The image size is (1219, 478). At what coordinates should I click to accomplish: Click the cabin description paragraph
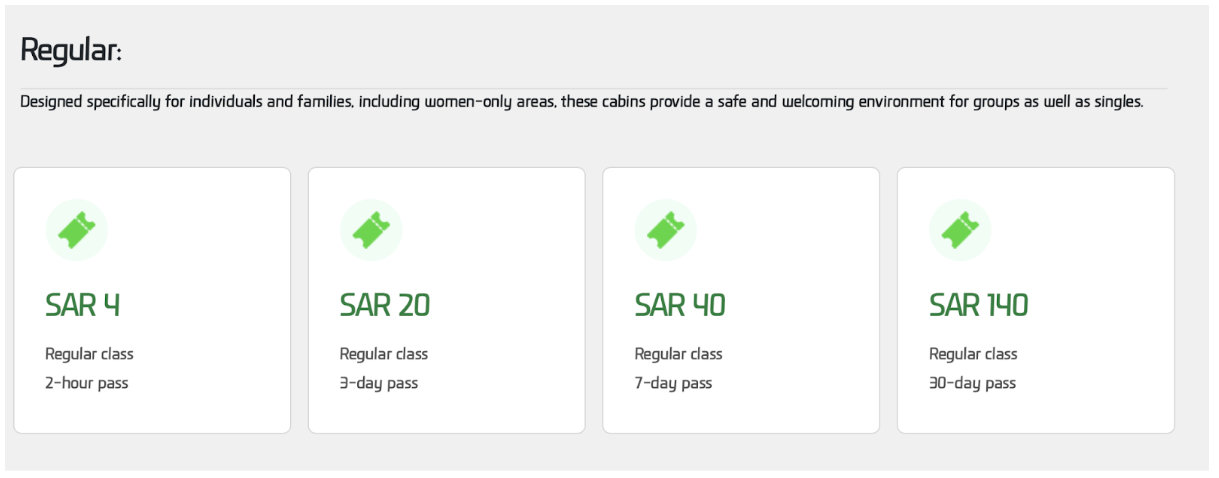tap(580, 102)
